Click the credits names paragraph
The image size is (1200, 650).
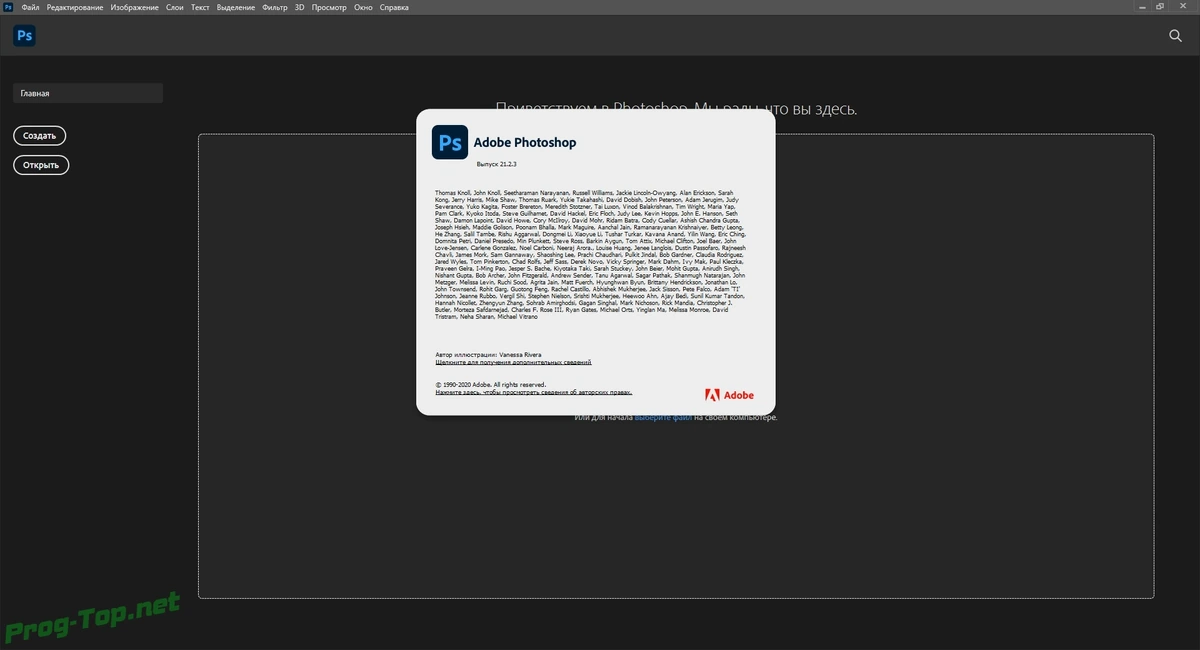click(591, 254)
